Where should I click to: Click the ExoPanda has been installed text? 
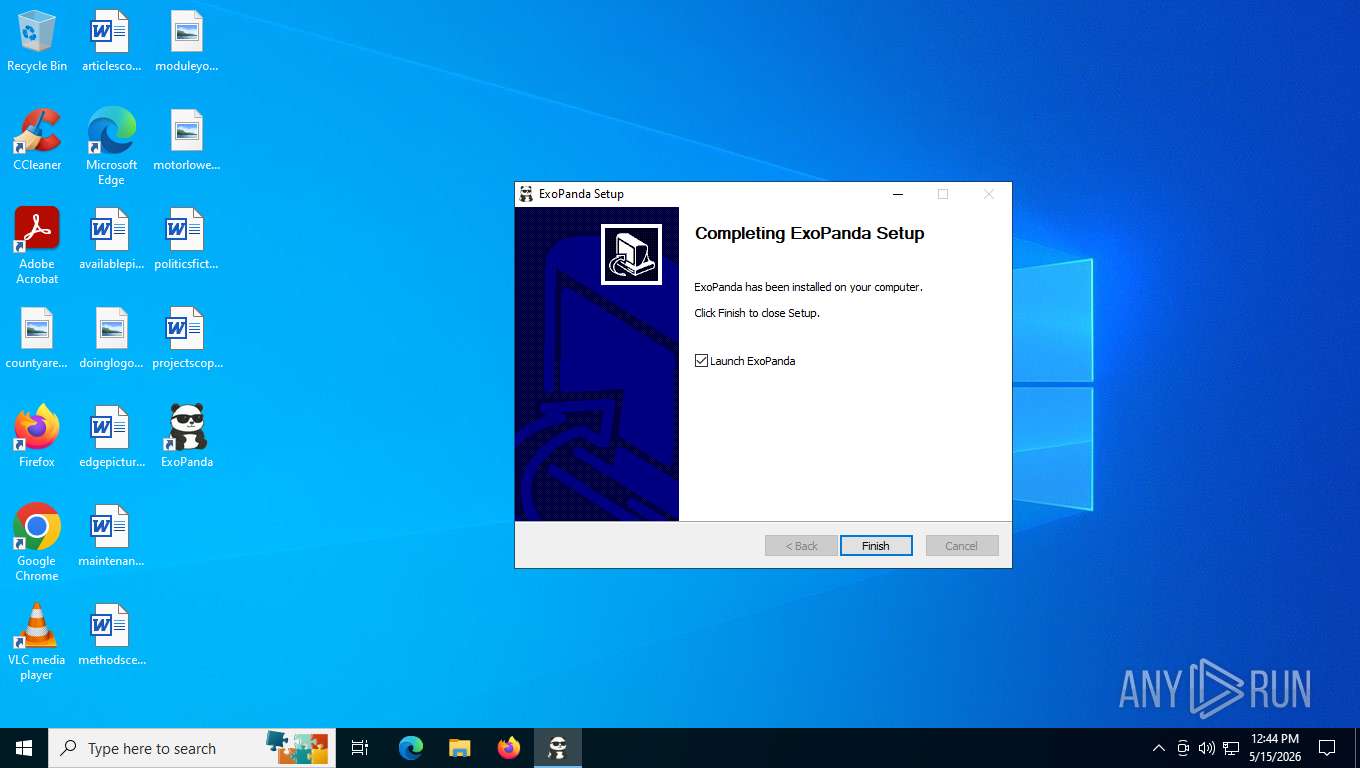808,287
